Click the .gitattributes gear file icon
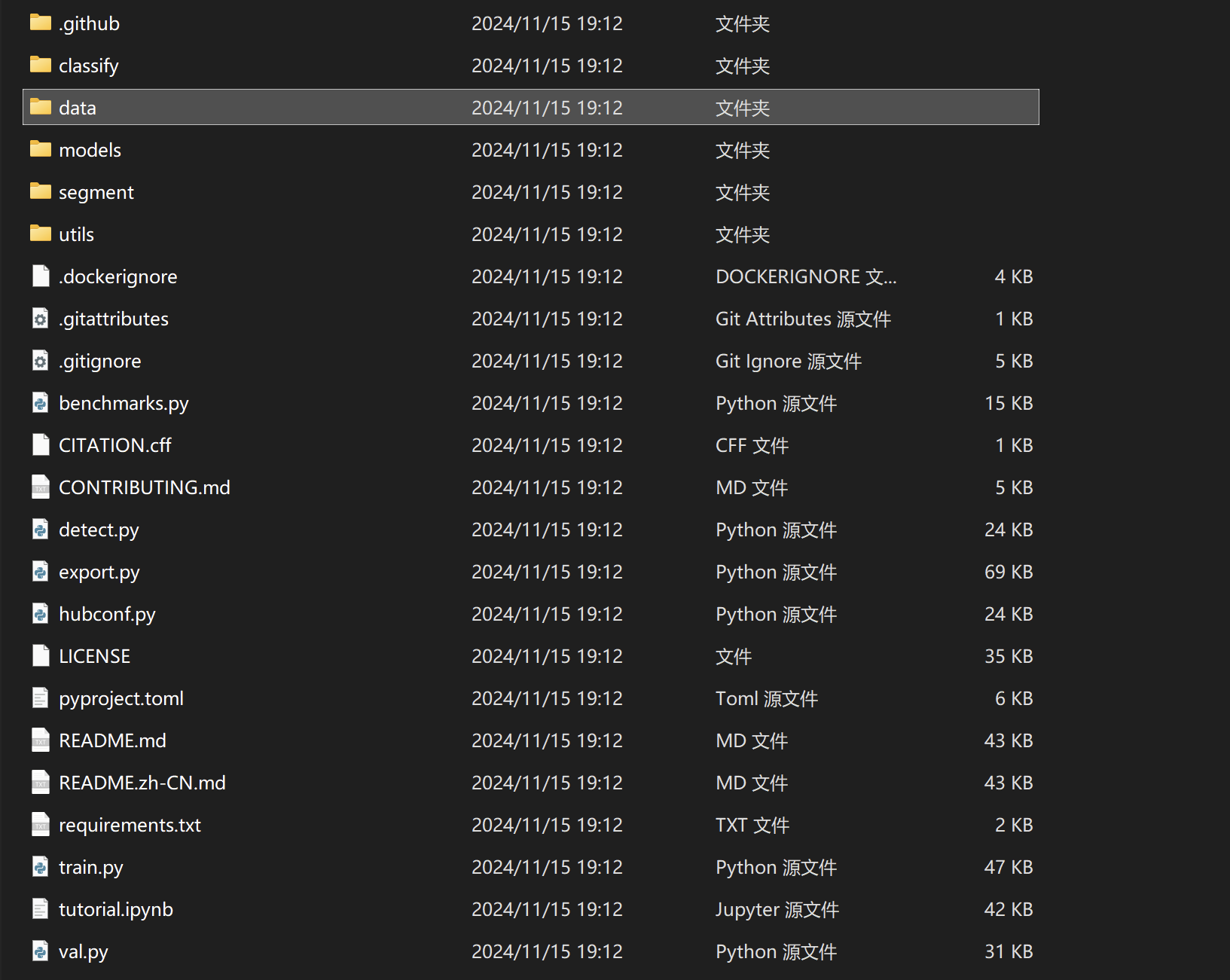The height and width of the screenshot is (980, 1230). tap(41, 319)
